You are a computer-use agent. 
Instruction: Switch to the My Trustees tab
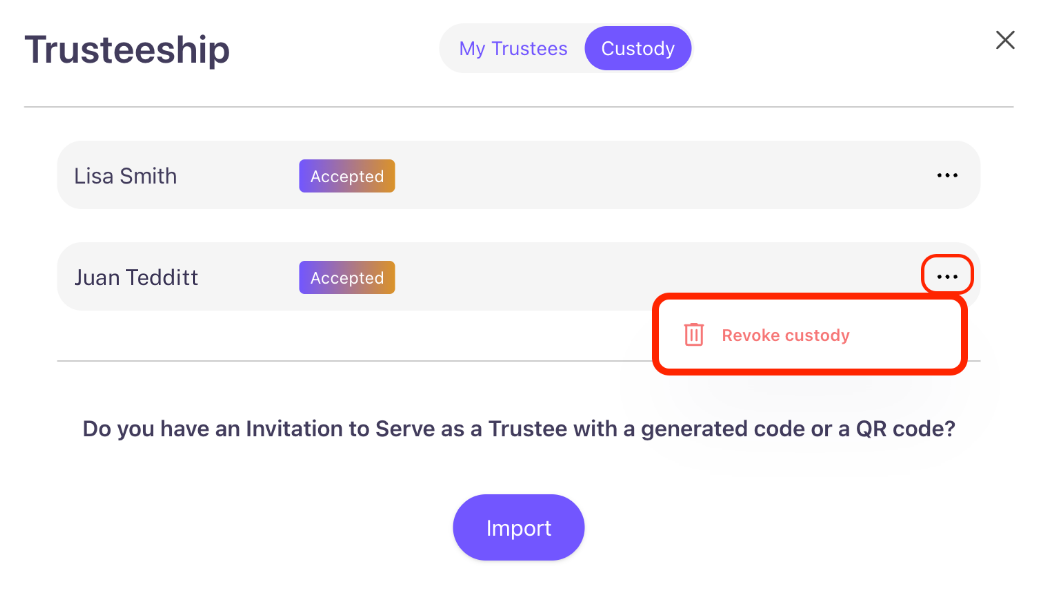pyautogui.click(x=513, y=49)
